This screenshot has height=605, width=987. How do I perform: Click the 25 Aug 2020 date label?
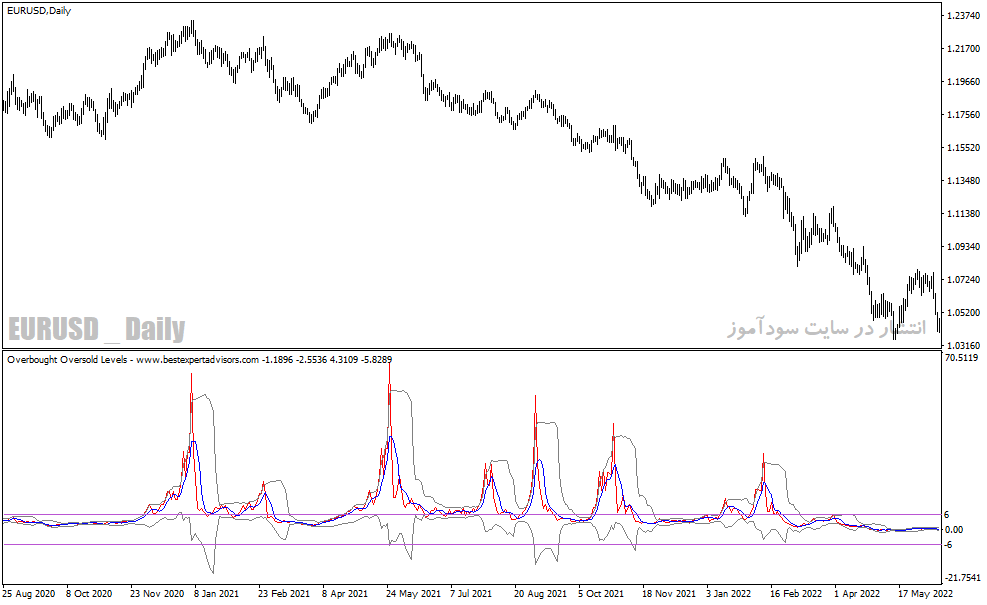[x=28, y=594]
